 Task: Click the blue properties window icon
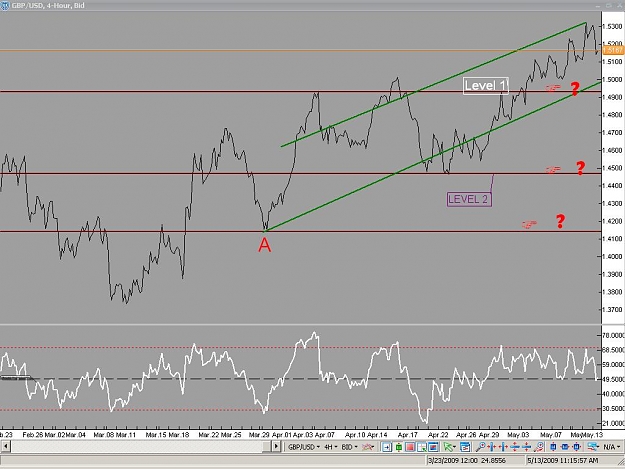(x=465, y=447)
